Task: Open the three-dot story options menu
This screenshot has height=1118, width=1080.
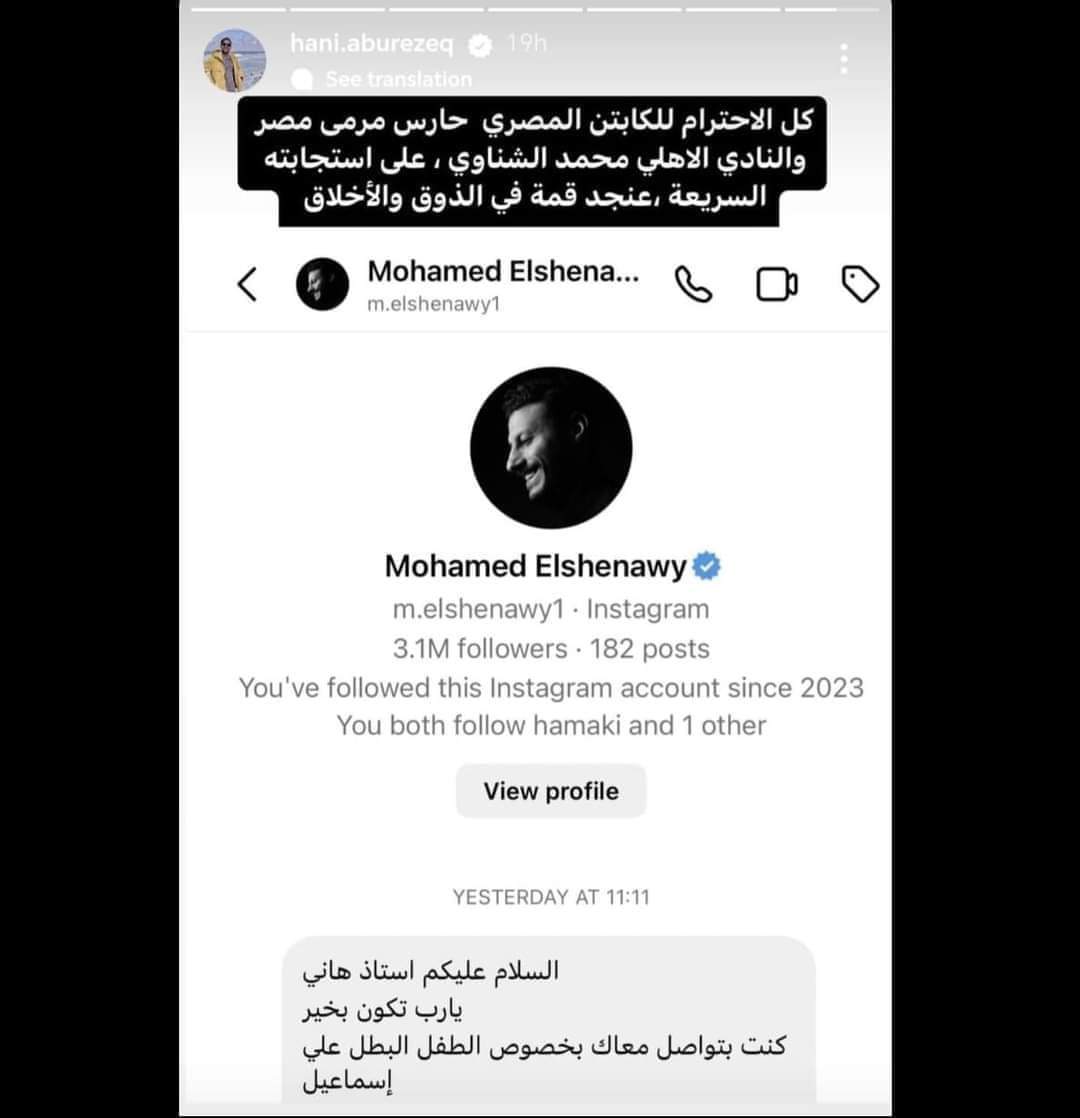Action: point(844,58)
